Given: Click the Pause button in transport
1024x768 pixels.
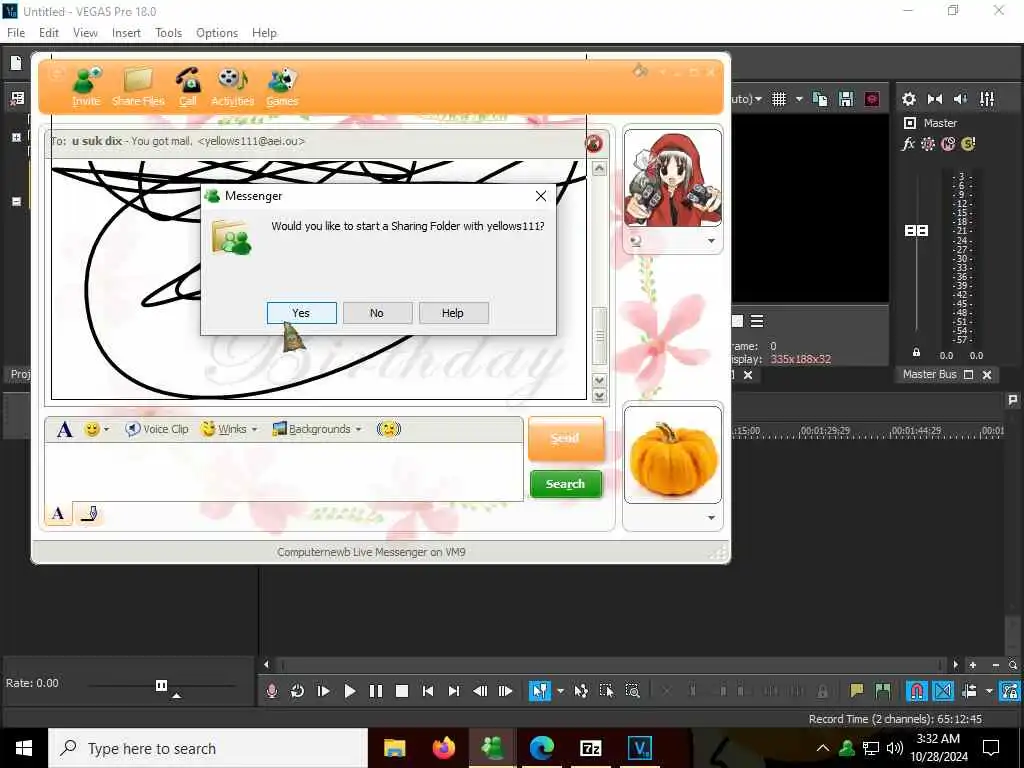Looking at the screenshot, I should [376, 691].
